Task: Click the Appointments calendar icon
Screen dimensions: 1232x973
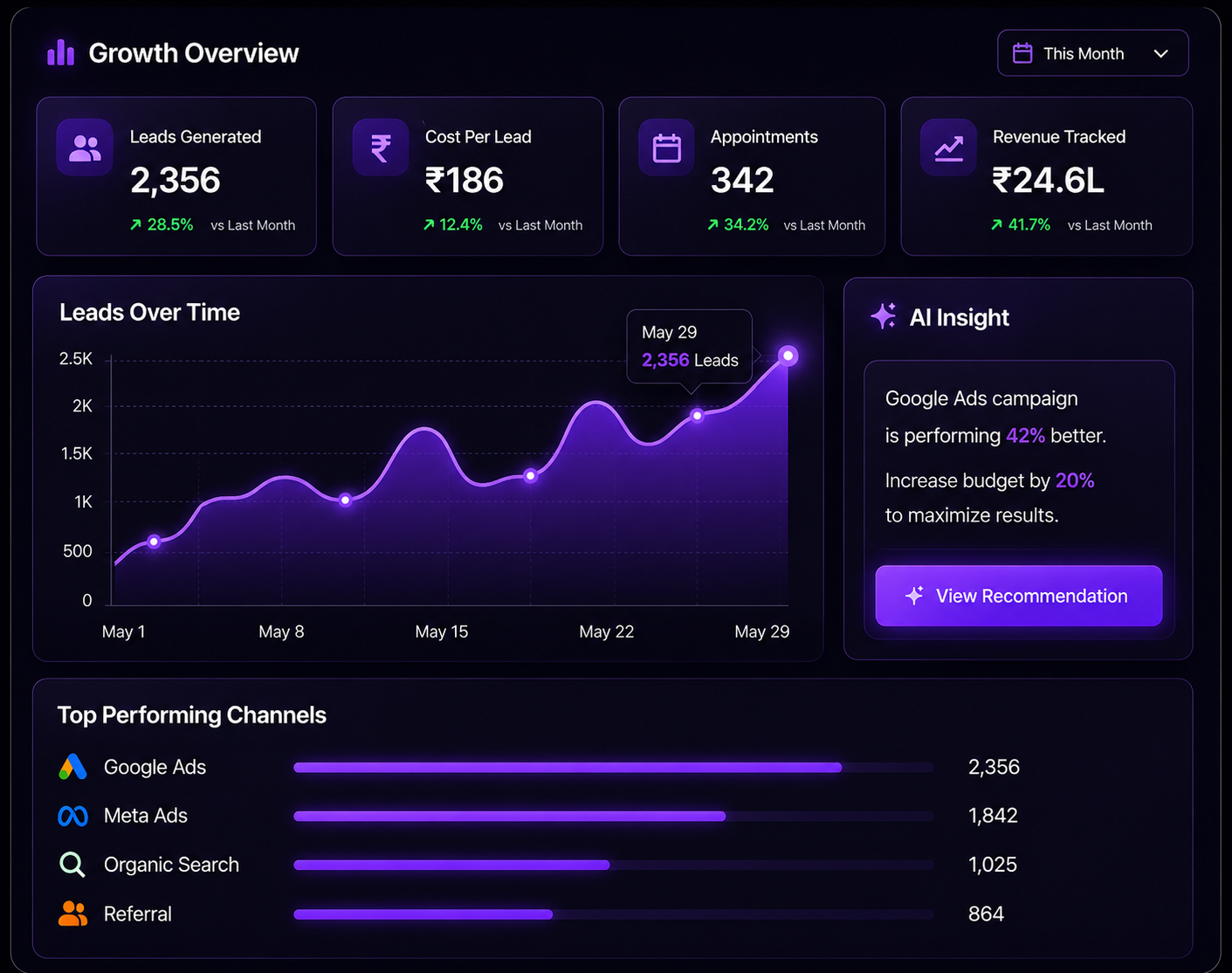Action: pyautogui.click(x=666, y=148)
